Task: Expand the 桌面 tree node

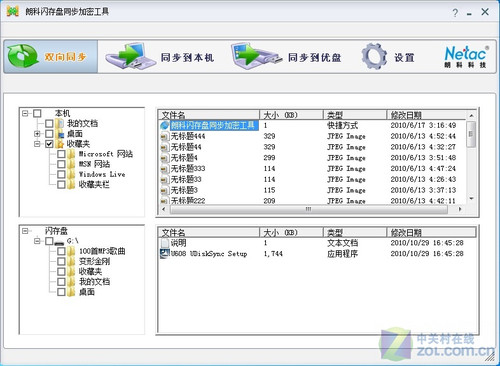Action: [37, 134]
